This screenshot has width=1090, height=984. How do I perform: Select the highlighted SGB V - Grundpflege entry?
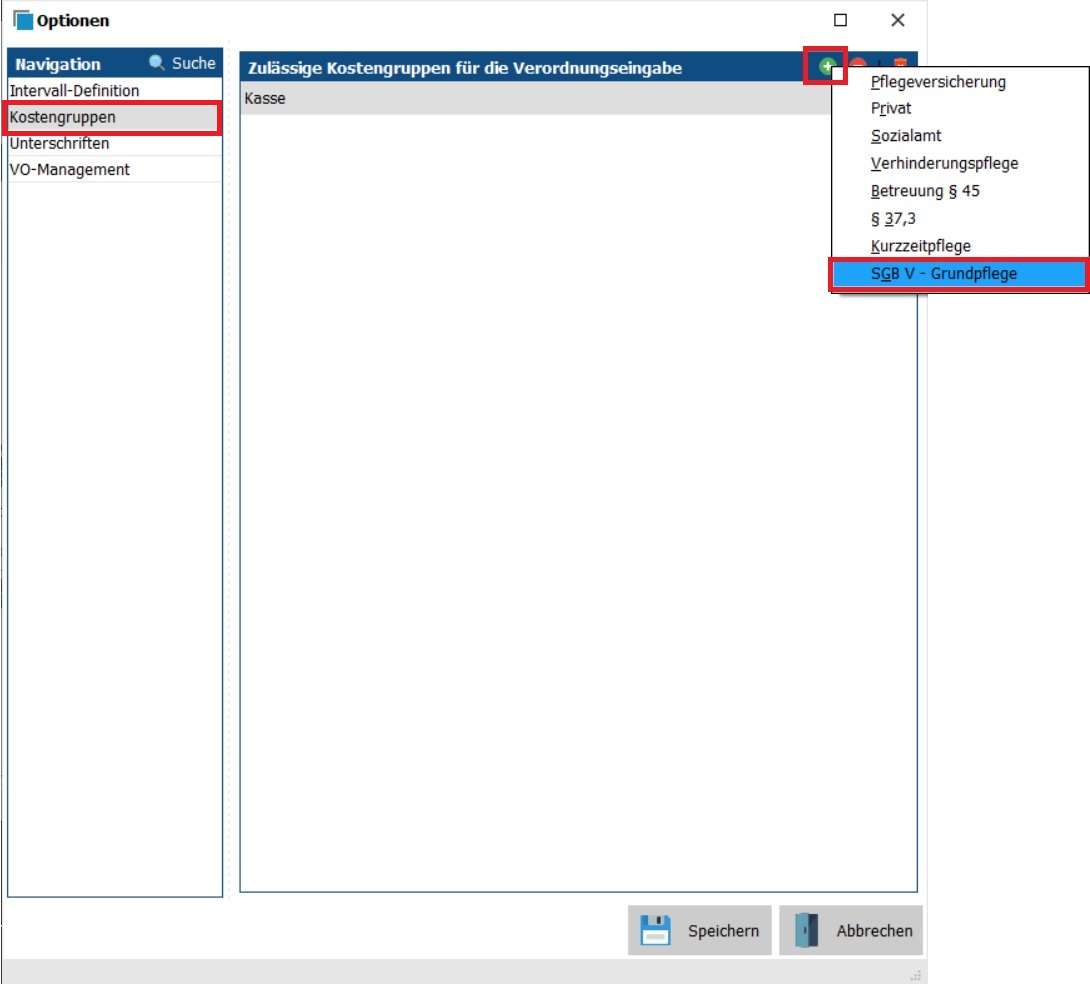[943, 273]
